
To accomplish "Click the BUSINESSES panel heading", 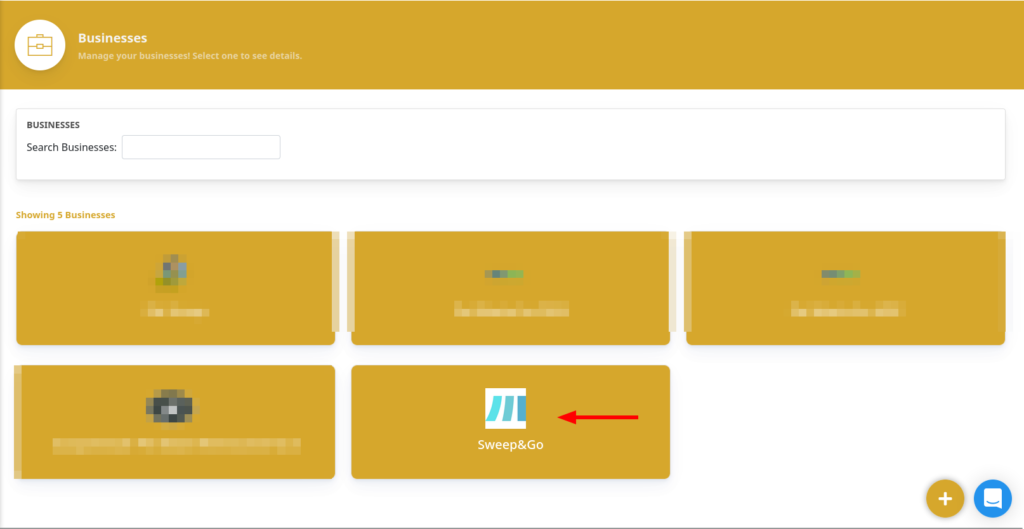I will pyautogui.click(x=53, y=125).
